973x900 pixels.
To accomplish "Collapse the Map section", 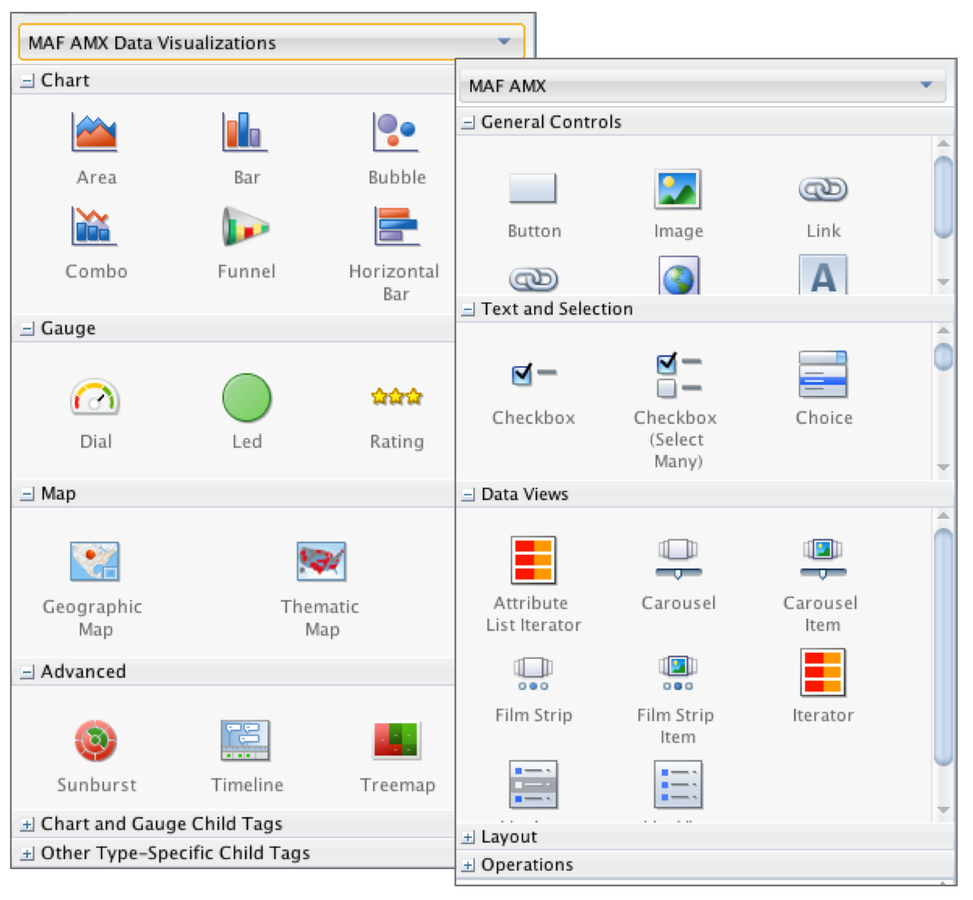I will point(27,494).
